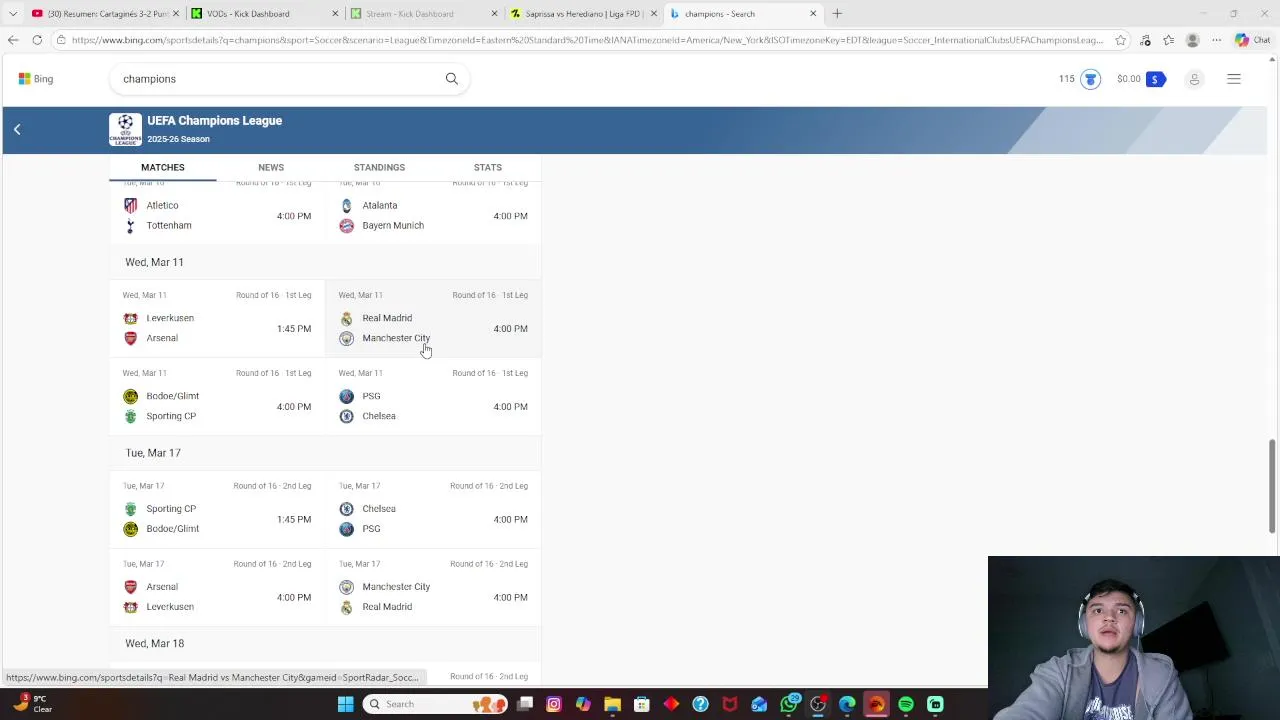This screenshot has width=1280, height=720.
Task: Close the champions - Search tab
Action: pos(813,14)
